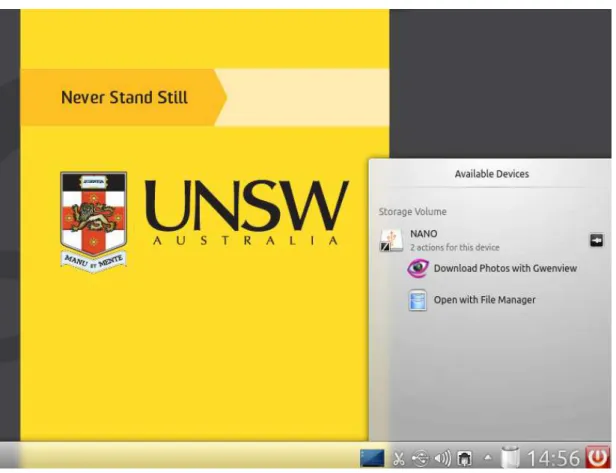Click the Storage Volume label
The width and height of the screenshot is (616, 473).
click(x=412, y=212)
